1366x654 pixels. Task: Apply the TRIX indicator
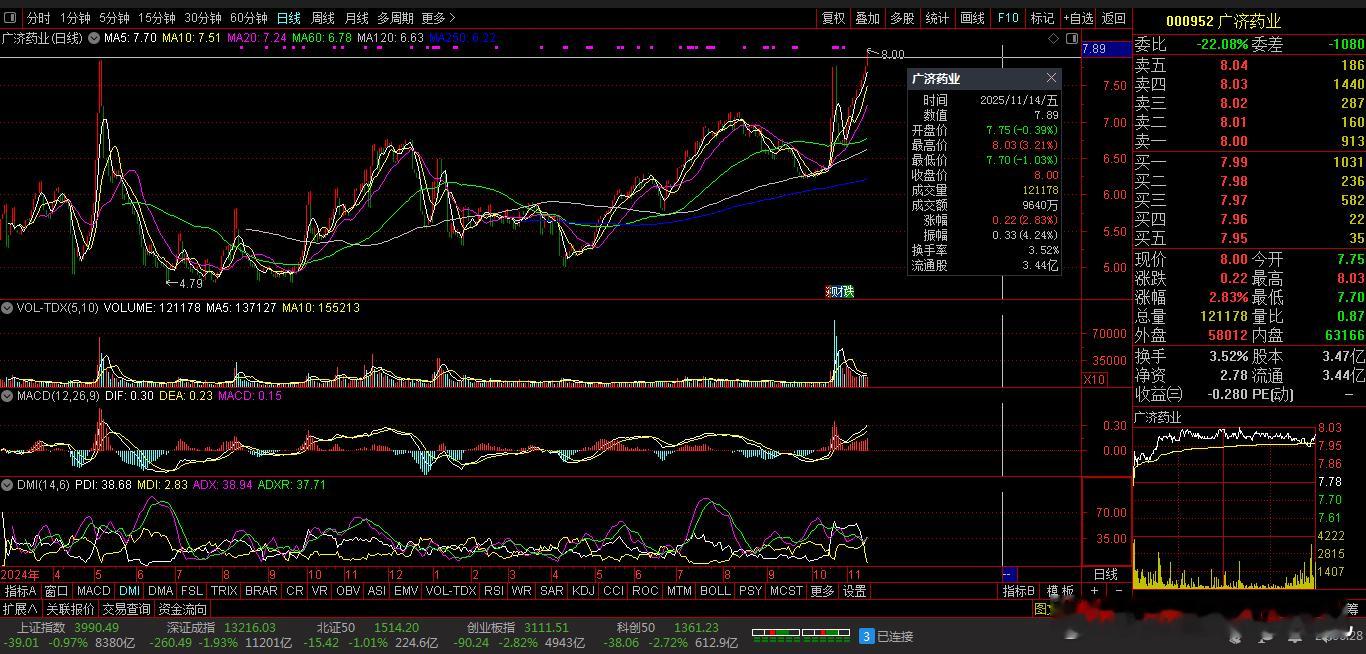pos(224,591)
